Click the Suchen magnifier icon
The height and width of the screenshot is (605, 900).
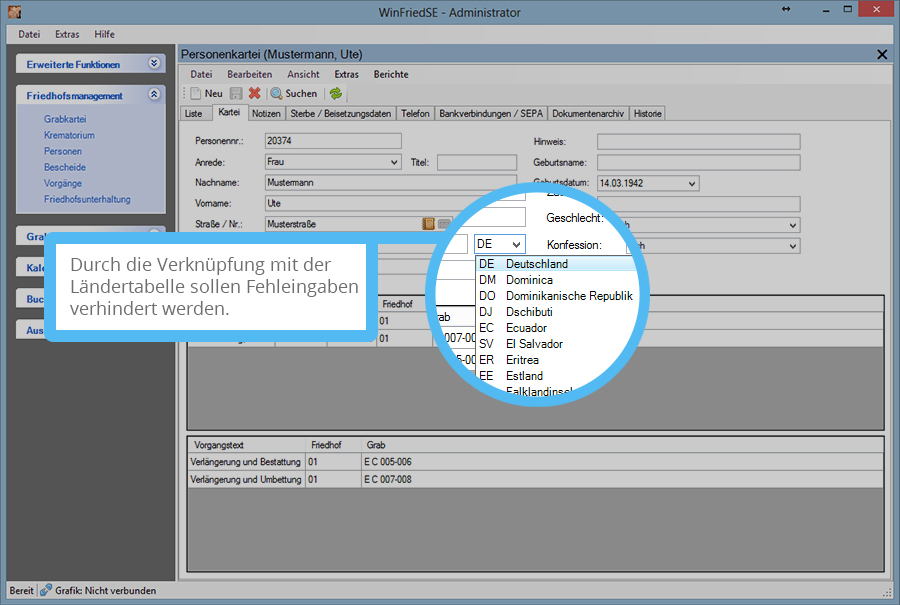click(x=276, y=93)
